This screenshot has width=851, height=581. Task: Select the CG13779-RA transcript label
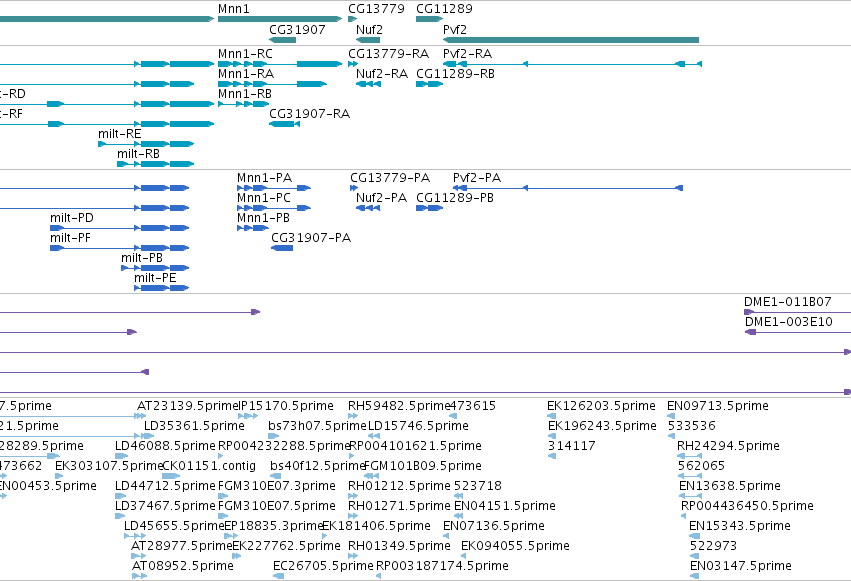(x=389, y=54)
